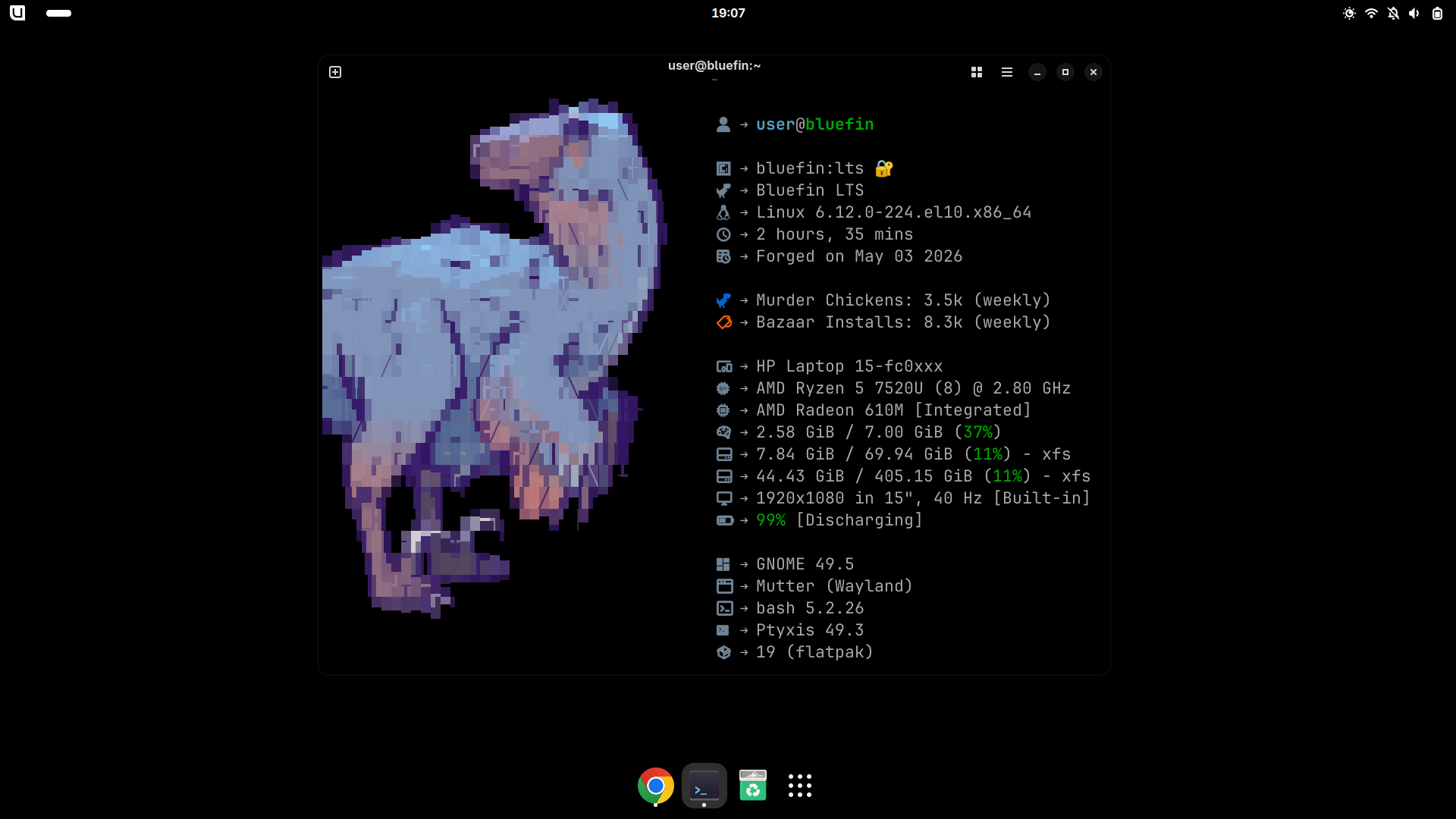This screenshot has height=819, width=1456.
Task: Click the 'Ptyxis 49.3' terminal line
Action: (810, 630)
